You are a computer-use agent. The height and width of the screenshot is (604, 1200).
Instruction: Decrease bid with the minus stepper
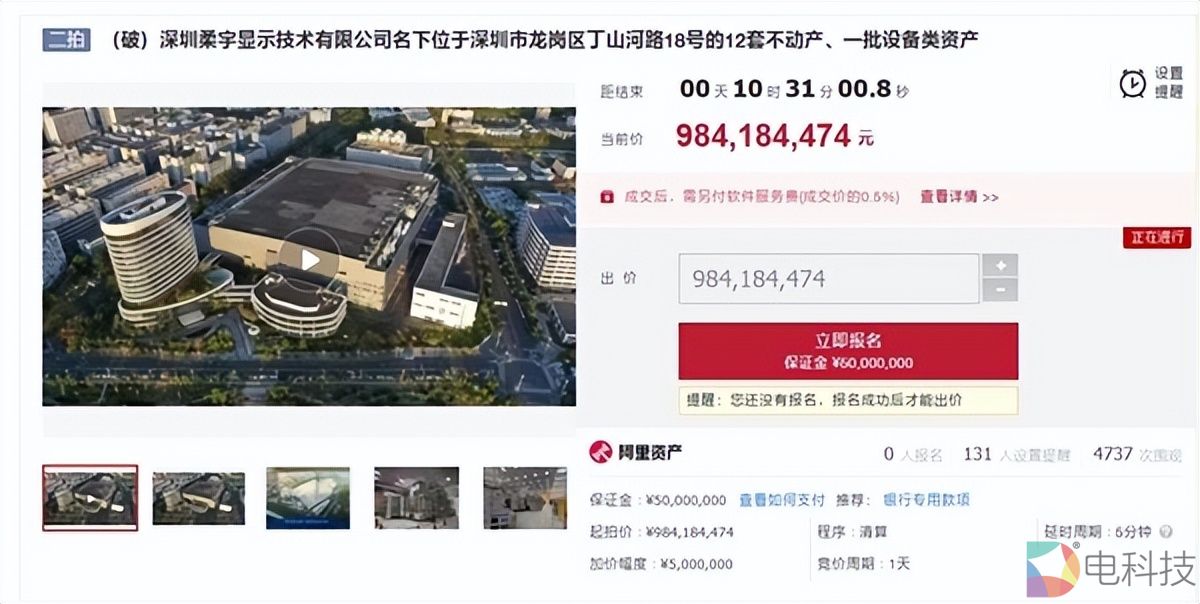[x=1000, y=290]
